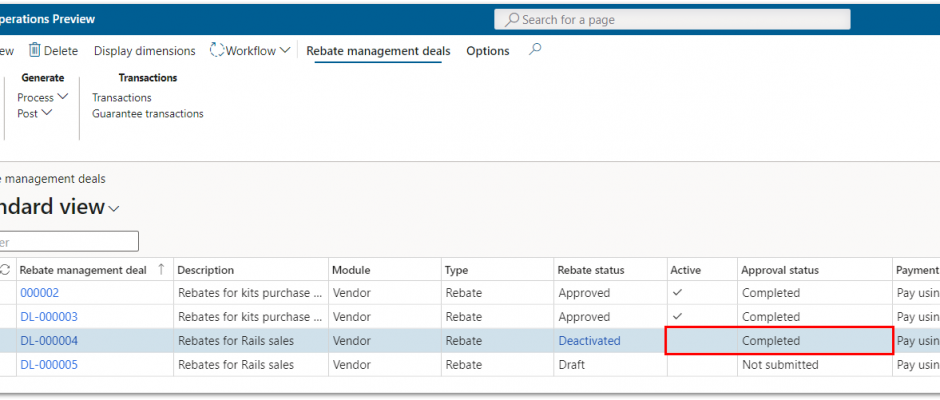Open the Options tab

pos(488,51)
